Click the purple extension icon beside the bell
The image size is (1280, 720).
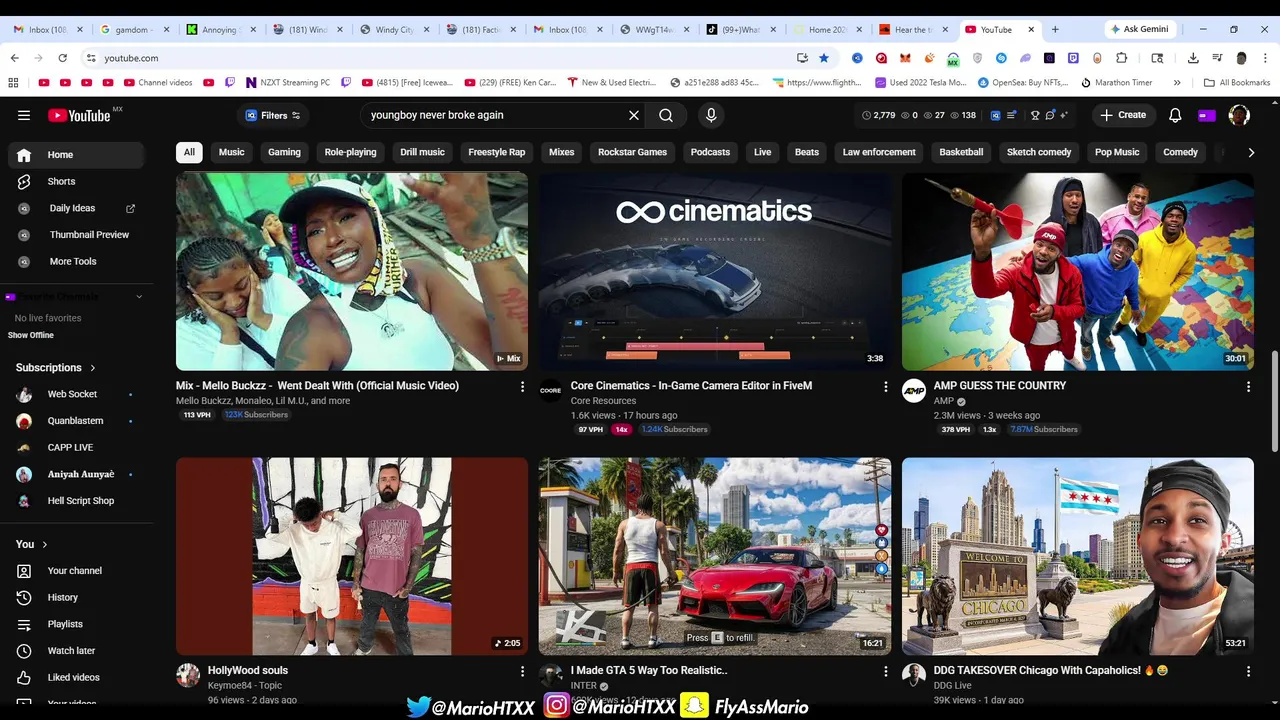[x=1207, y=115]
